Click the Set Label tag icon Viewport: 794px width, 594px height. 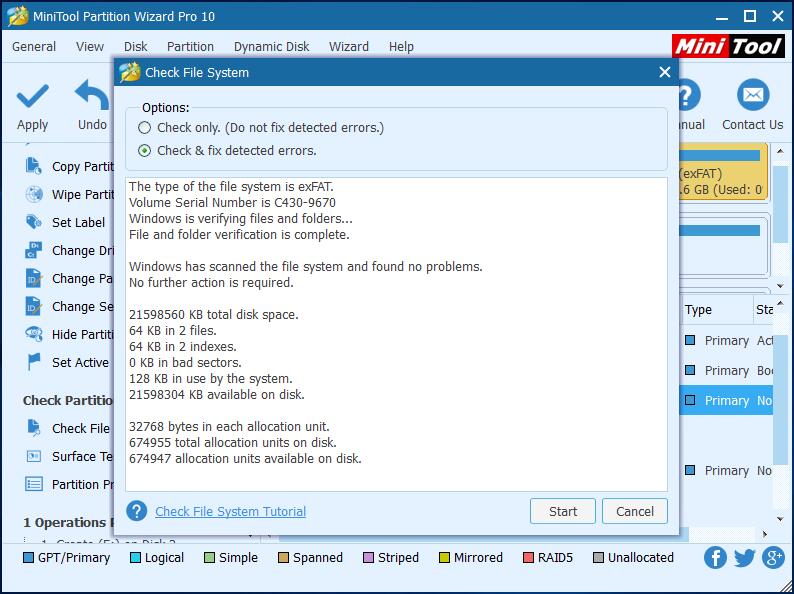click(34, 222)
